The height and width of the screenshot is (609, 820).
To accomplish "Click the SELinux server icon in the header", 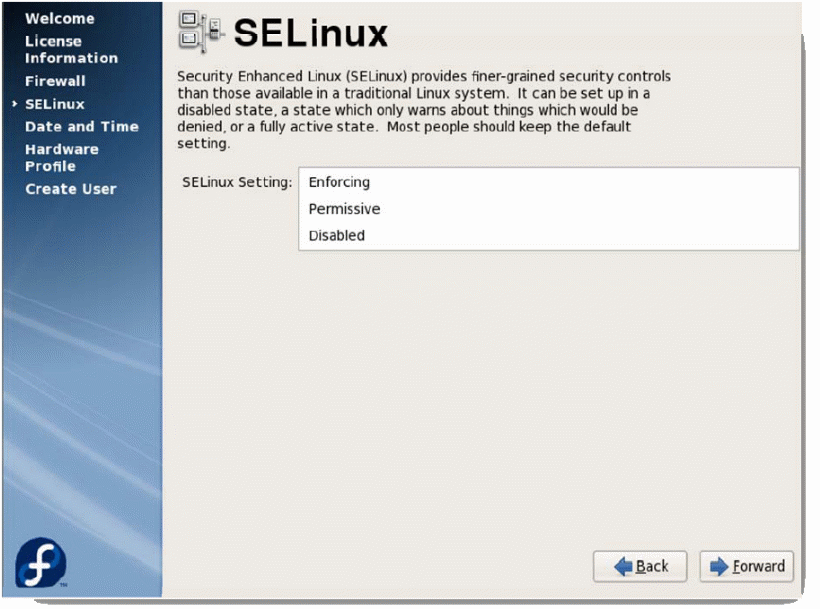I will [199, 32].
